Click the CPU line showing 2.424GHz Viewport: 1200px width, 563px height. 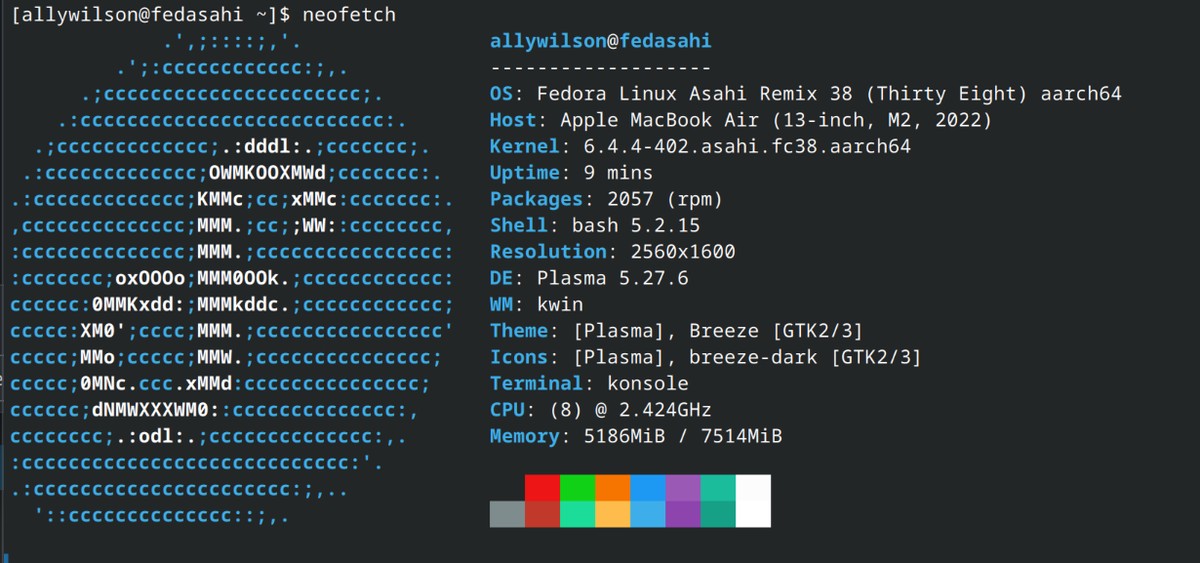pyautogui.click(x=600, y=409)
